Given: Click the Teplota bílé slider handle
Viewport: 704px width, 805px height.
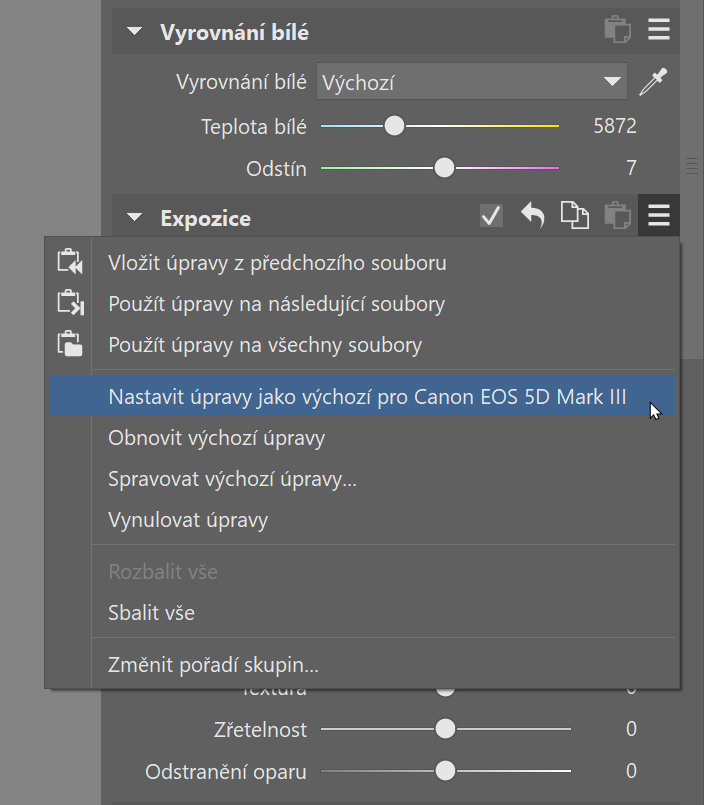Looking at the screenshot, I should click(395, 126).
